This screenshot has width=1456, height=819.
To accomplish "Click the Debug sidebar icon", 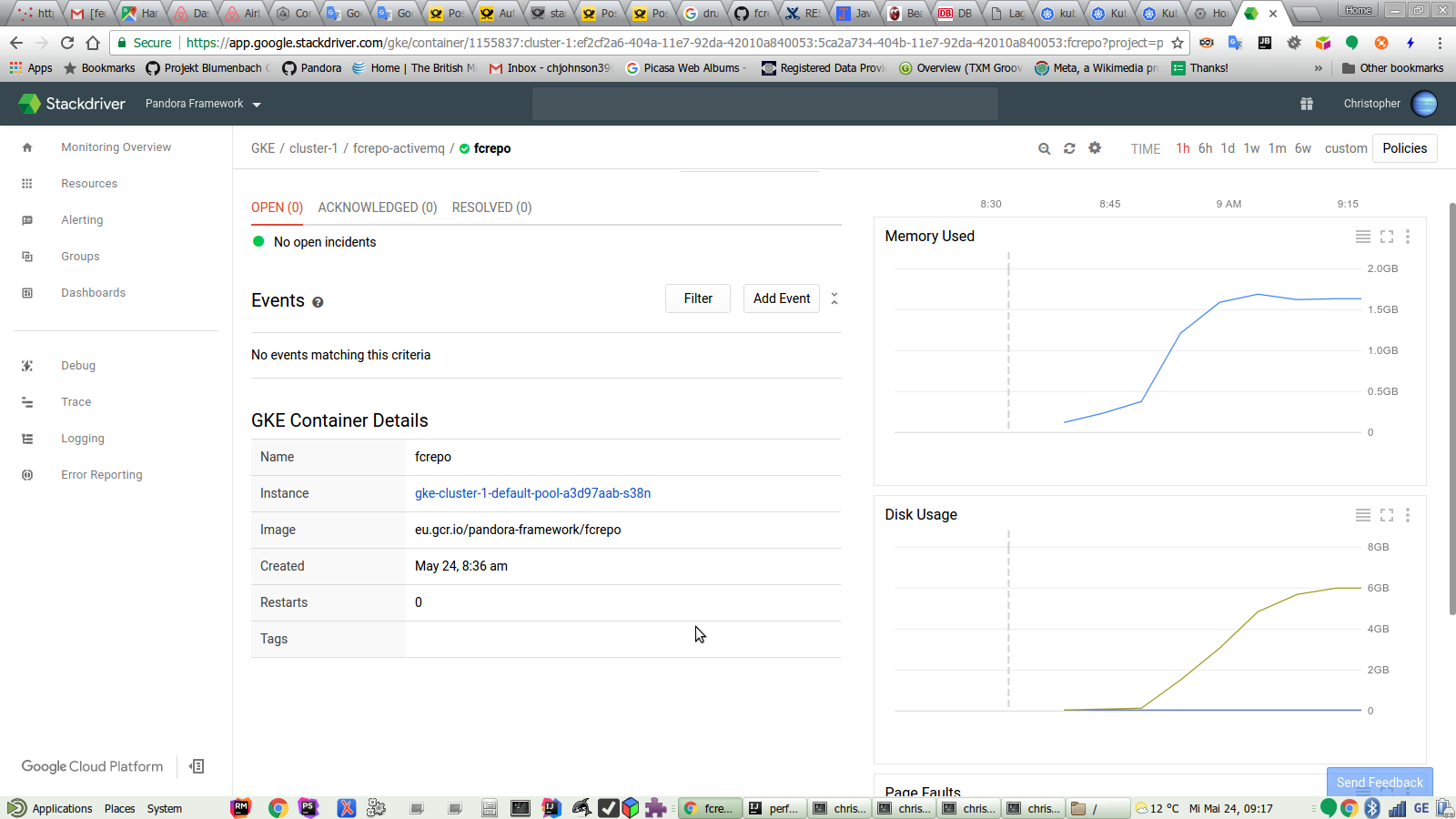I will tap(27, 366).
